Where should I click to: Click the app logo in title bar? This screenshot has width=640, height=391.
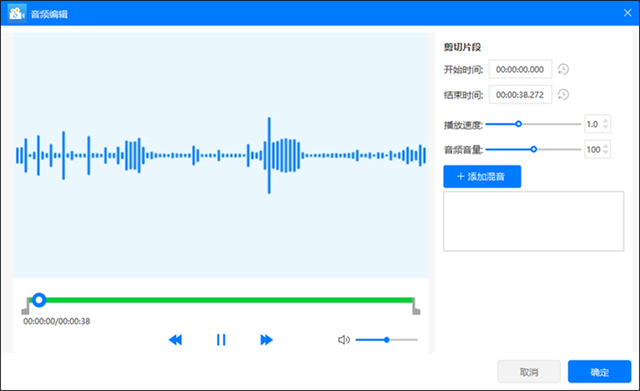click(16, 13)
